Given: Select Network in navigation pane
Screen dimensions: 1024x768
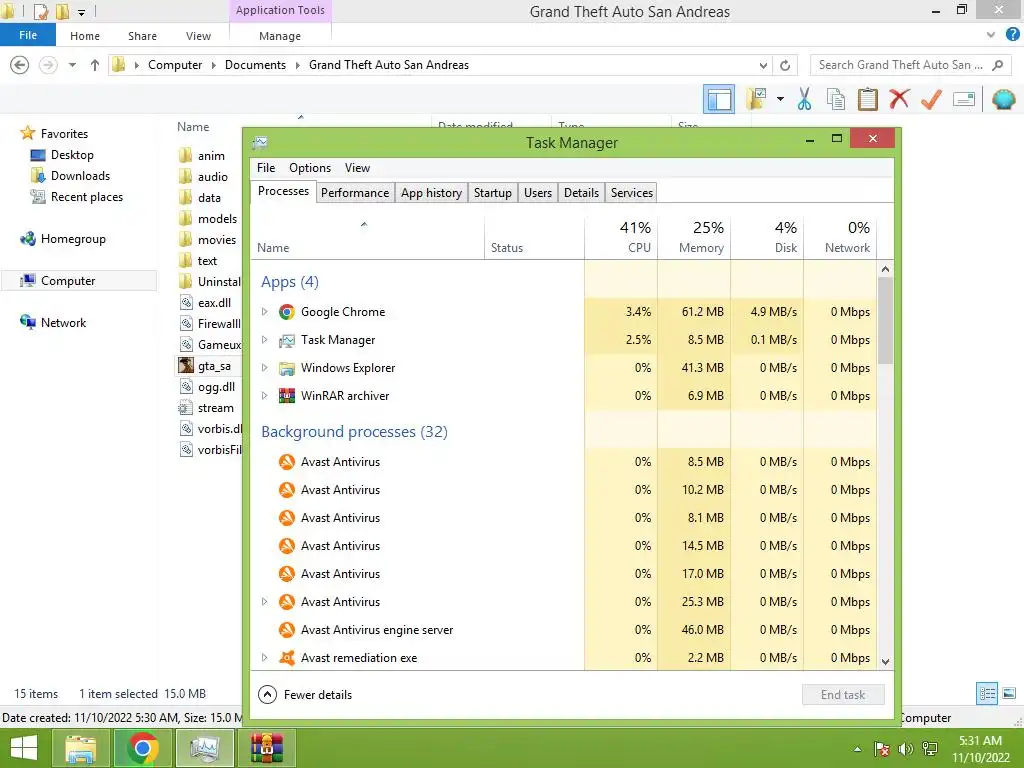Looking at the screenshot, I should click(x=52, y=323).
